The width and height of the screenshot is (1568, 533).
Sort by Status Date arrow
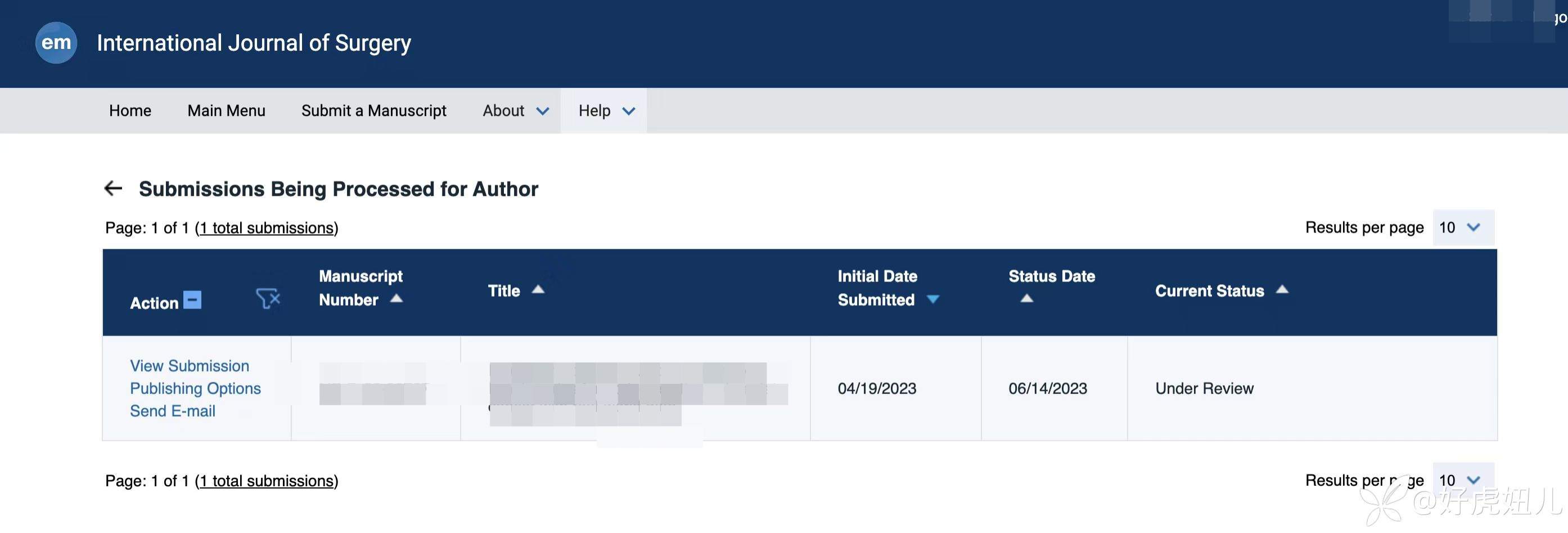[x=1027, y=298]
